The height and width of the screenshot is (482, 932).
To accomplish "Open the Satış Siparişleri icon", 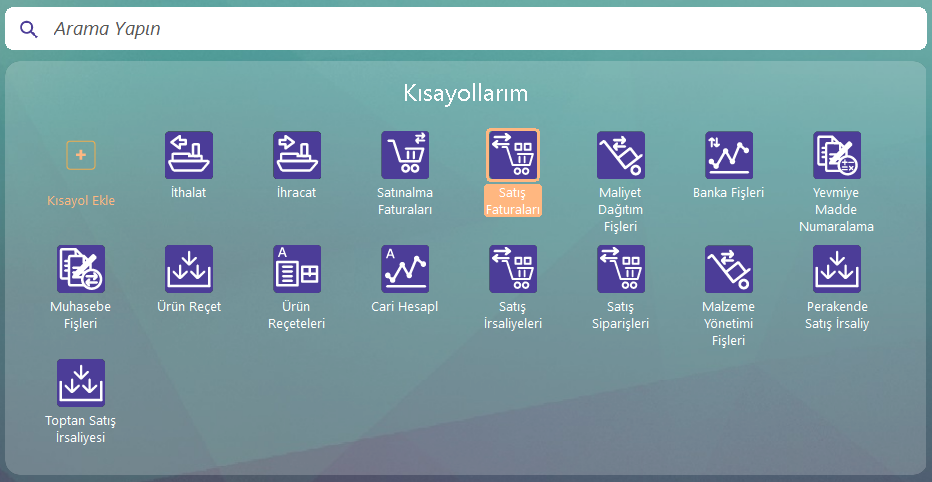I will click(x=621, y=269).
